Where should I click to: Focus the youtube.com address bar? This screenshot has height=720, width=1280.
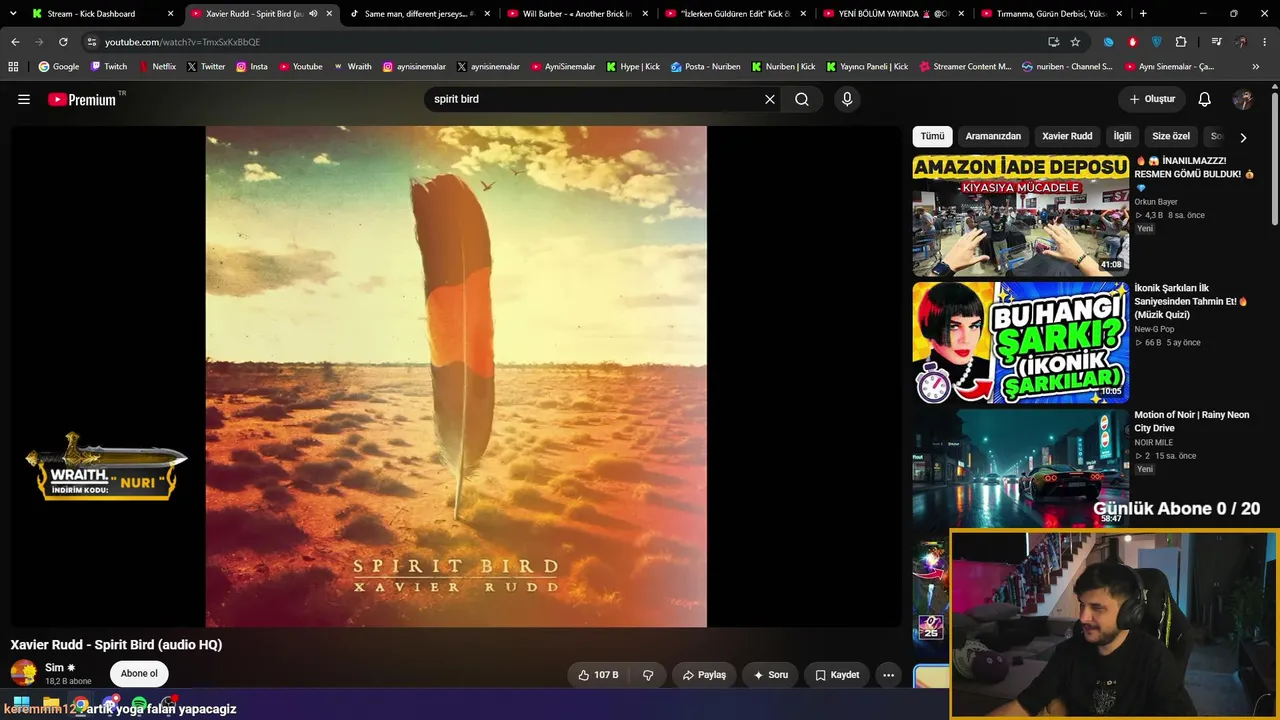coord(560,42)
